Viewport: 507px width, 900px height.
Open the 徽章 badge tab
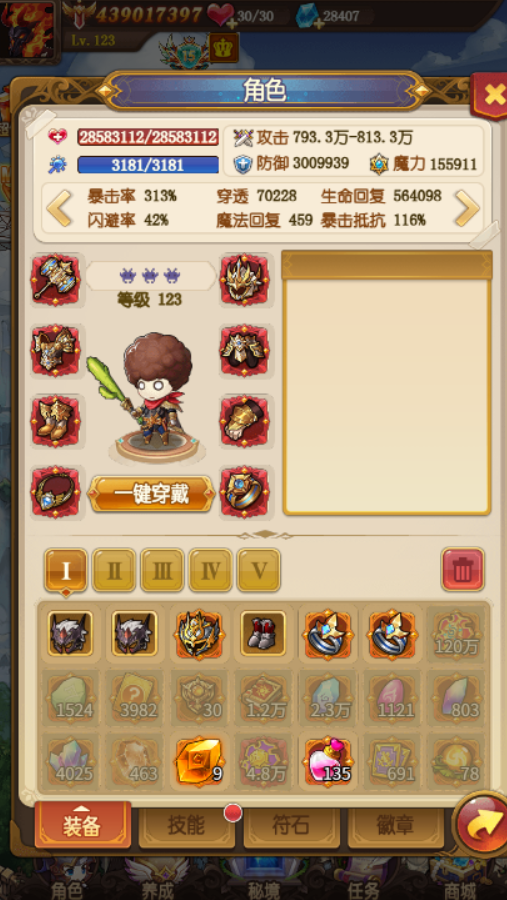pos(396,826)
